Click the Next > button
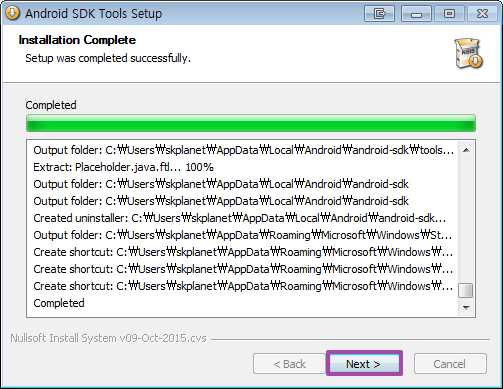 tap(364, 363)
